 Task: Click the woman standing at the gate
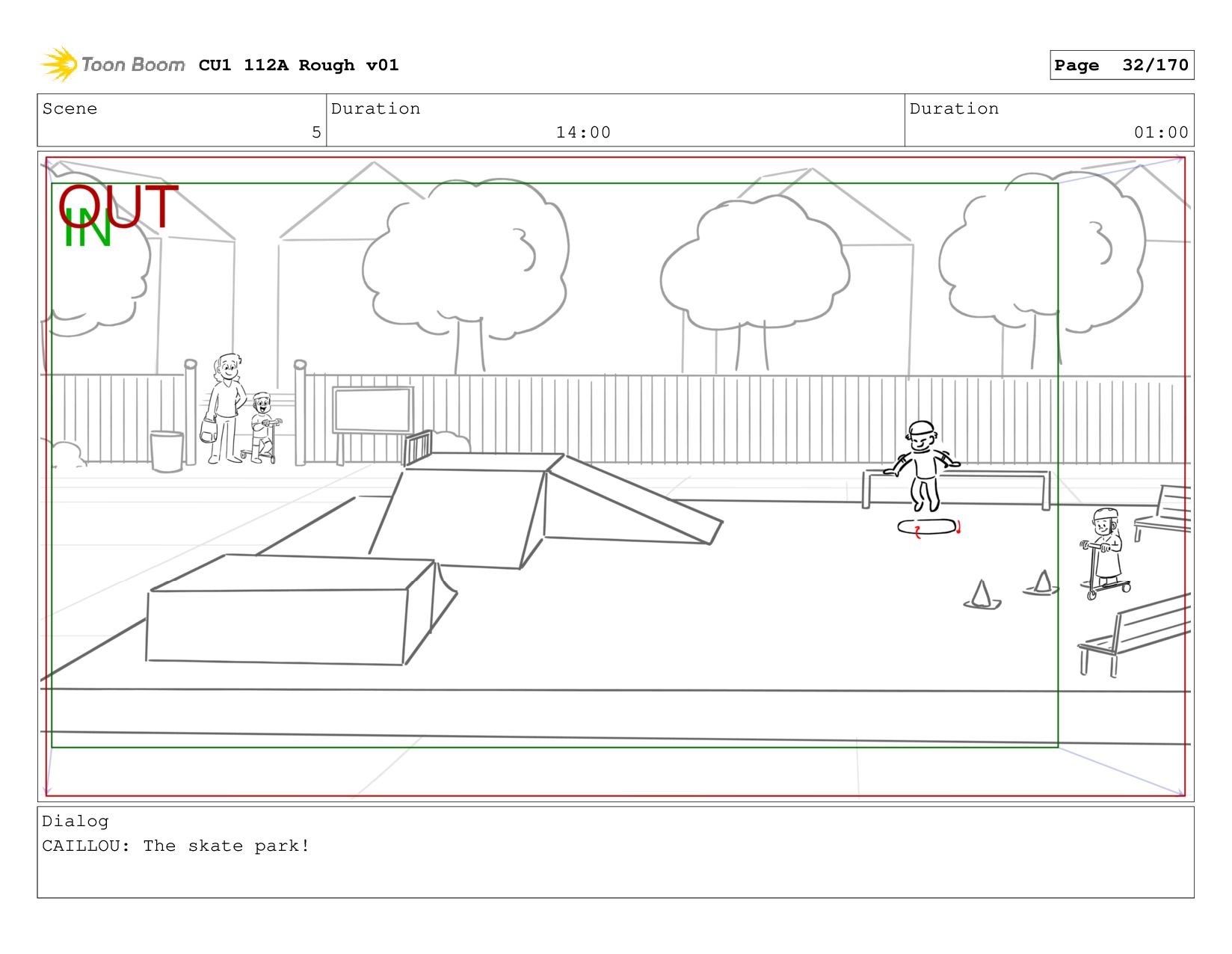tap(224, 408)
